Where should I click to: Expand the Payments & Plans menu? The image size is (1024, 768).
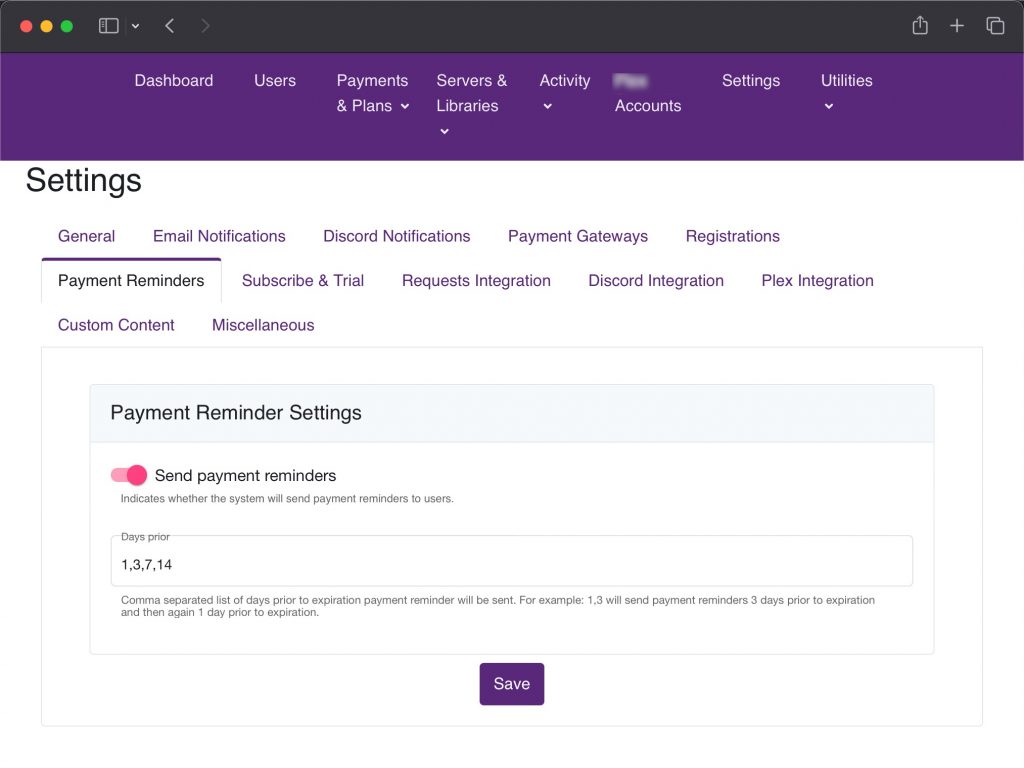tap(372, 93)
